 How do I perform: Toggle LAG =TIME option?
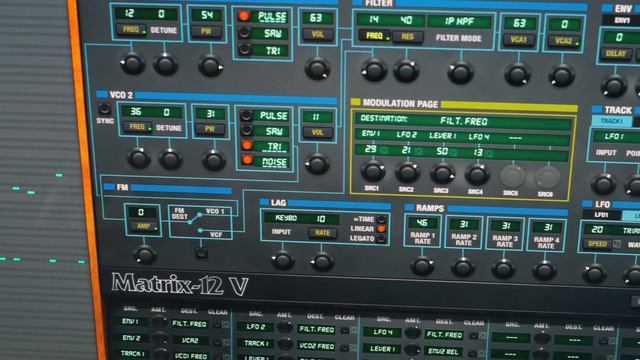(x=381, y=219)
